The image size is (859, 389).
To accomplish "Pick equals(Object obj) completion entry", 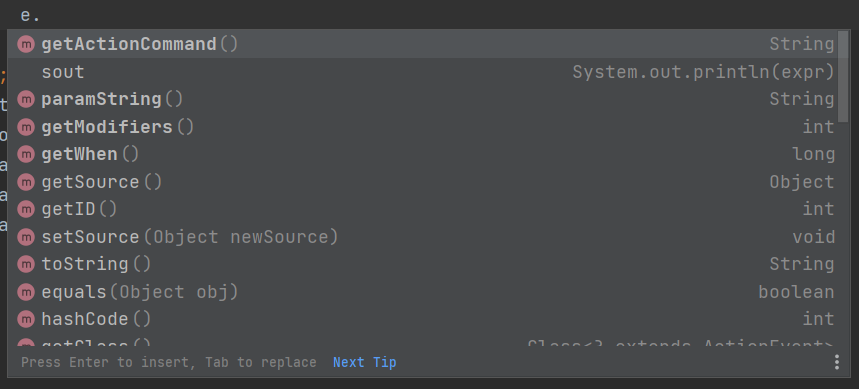I will pyautogui.click(x=422, y=292).
